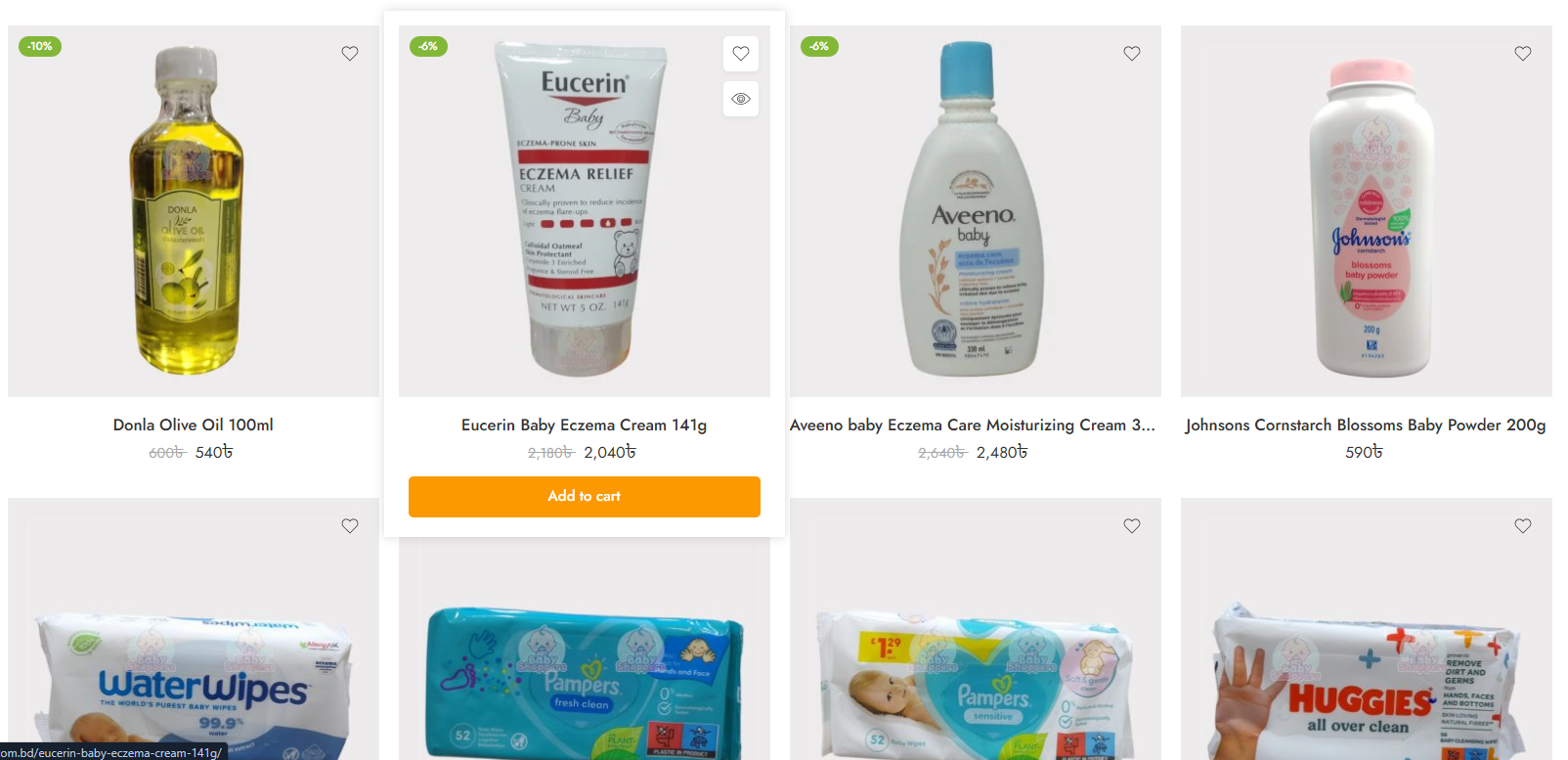The image size is (1568, 760).
Task: Add Eucerin cream to cart
Action: (x=585, y=497)
